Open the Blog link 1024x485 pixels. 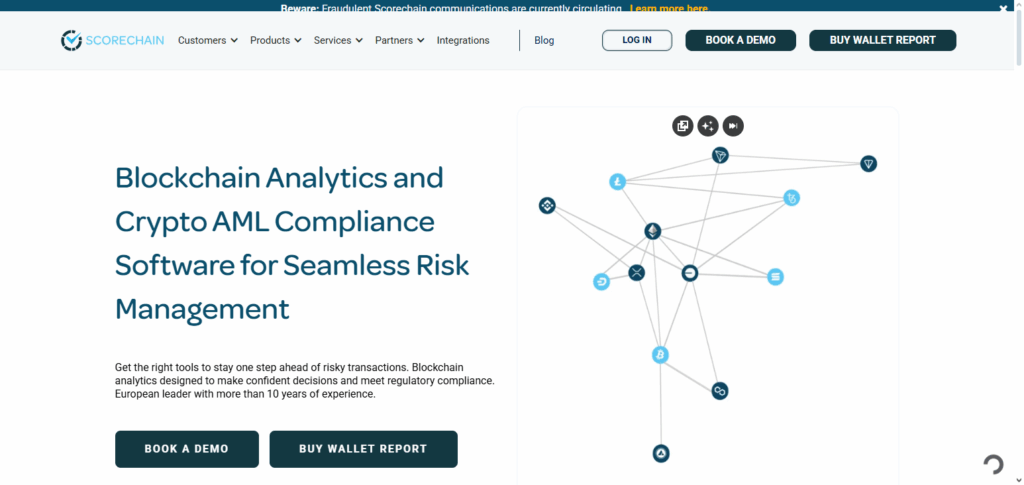[x=544, y=41]
